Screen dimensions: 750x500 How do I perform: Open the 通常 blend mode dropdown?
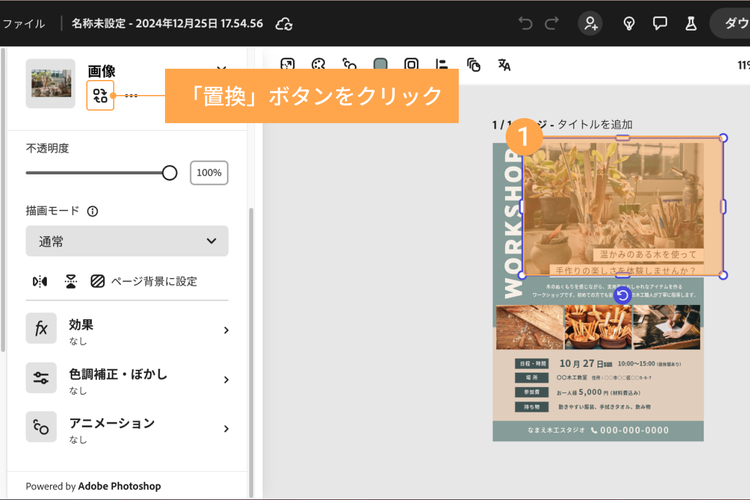(127, 241)
